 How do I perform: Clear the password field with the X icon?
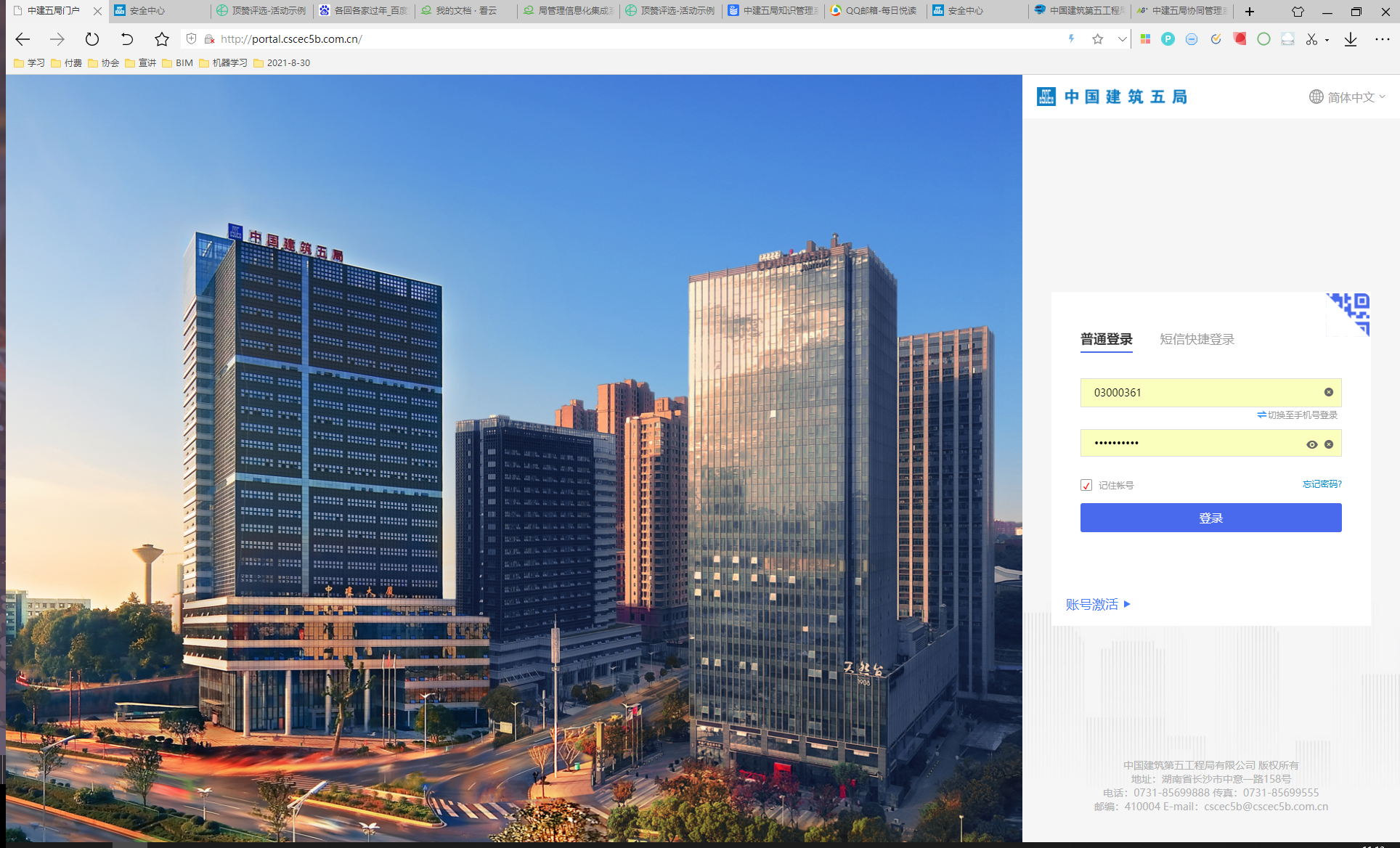click(1328, 444)
